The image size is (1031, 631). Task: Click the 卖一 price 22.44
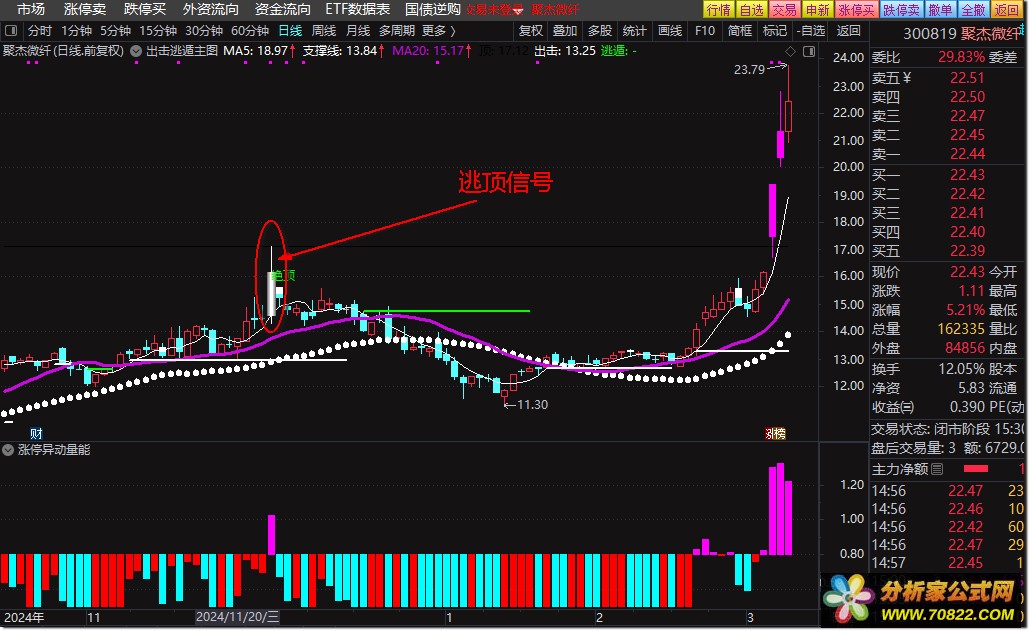click(967, 154)
